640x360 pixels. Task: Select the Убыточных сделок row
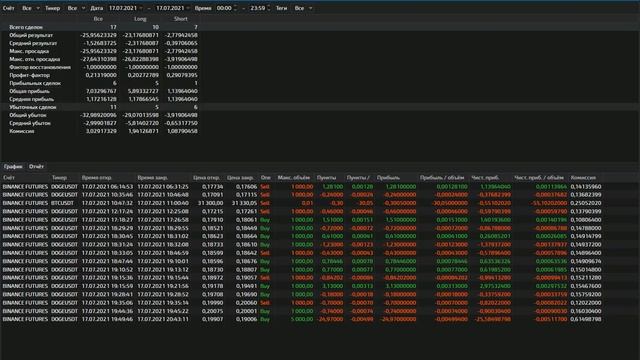[x=100, y=107]
